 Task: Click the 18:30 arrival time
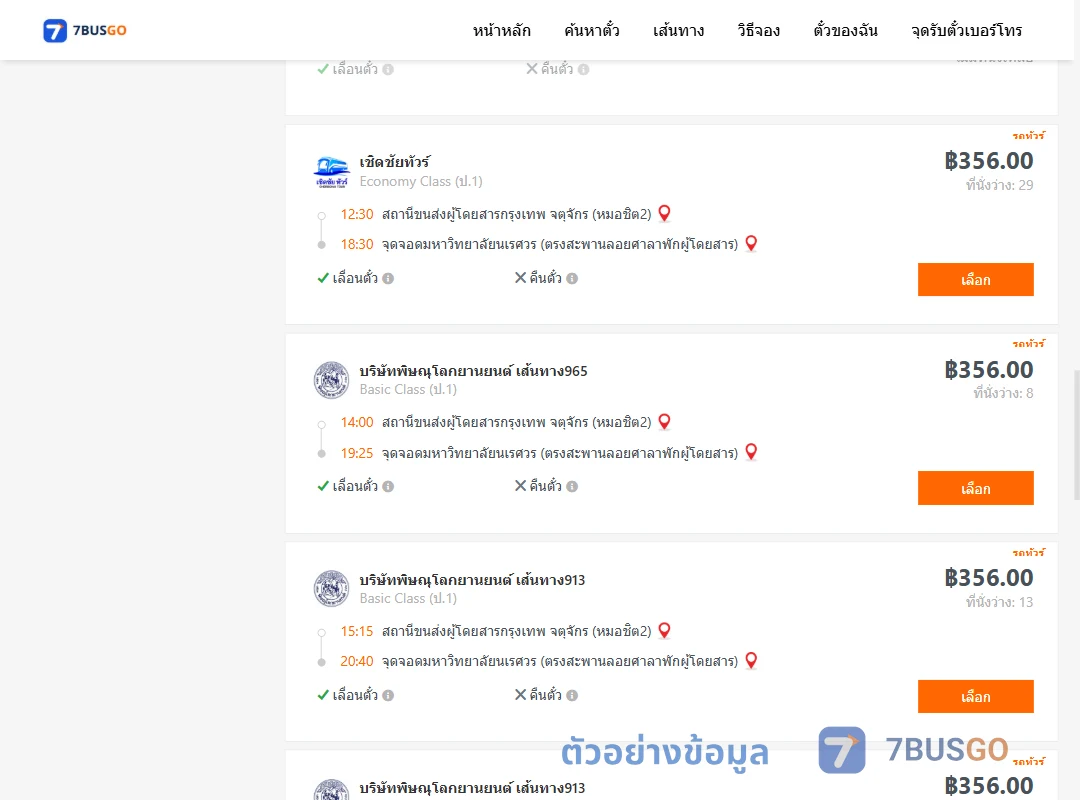click(x=357, y=244)
